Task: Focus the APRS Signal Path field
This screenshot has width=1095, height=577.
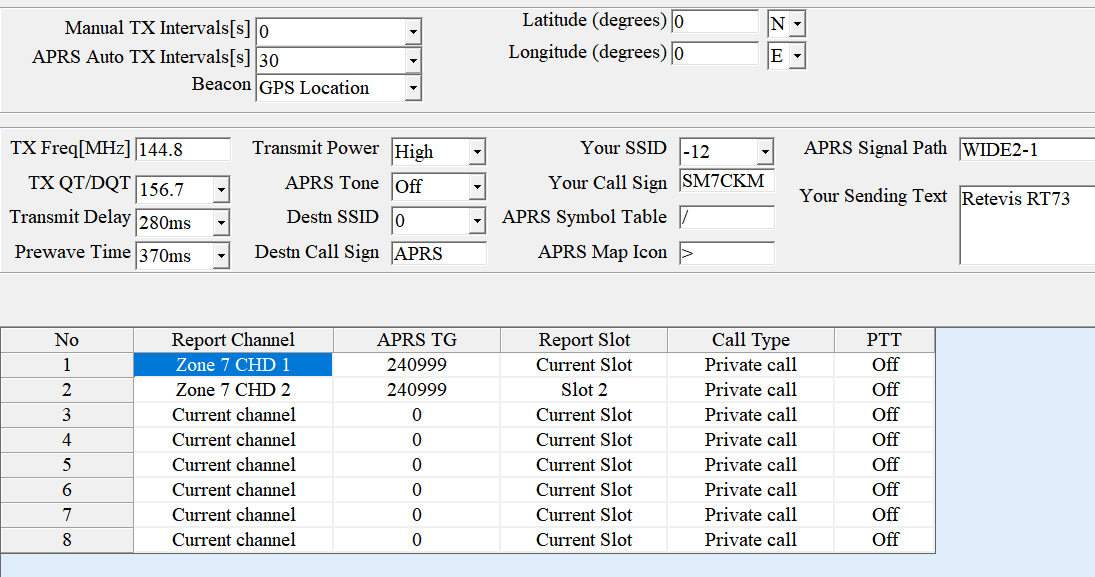Action: [x=1026, y=150]
